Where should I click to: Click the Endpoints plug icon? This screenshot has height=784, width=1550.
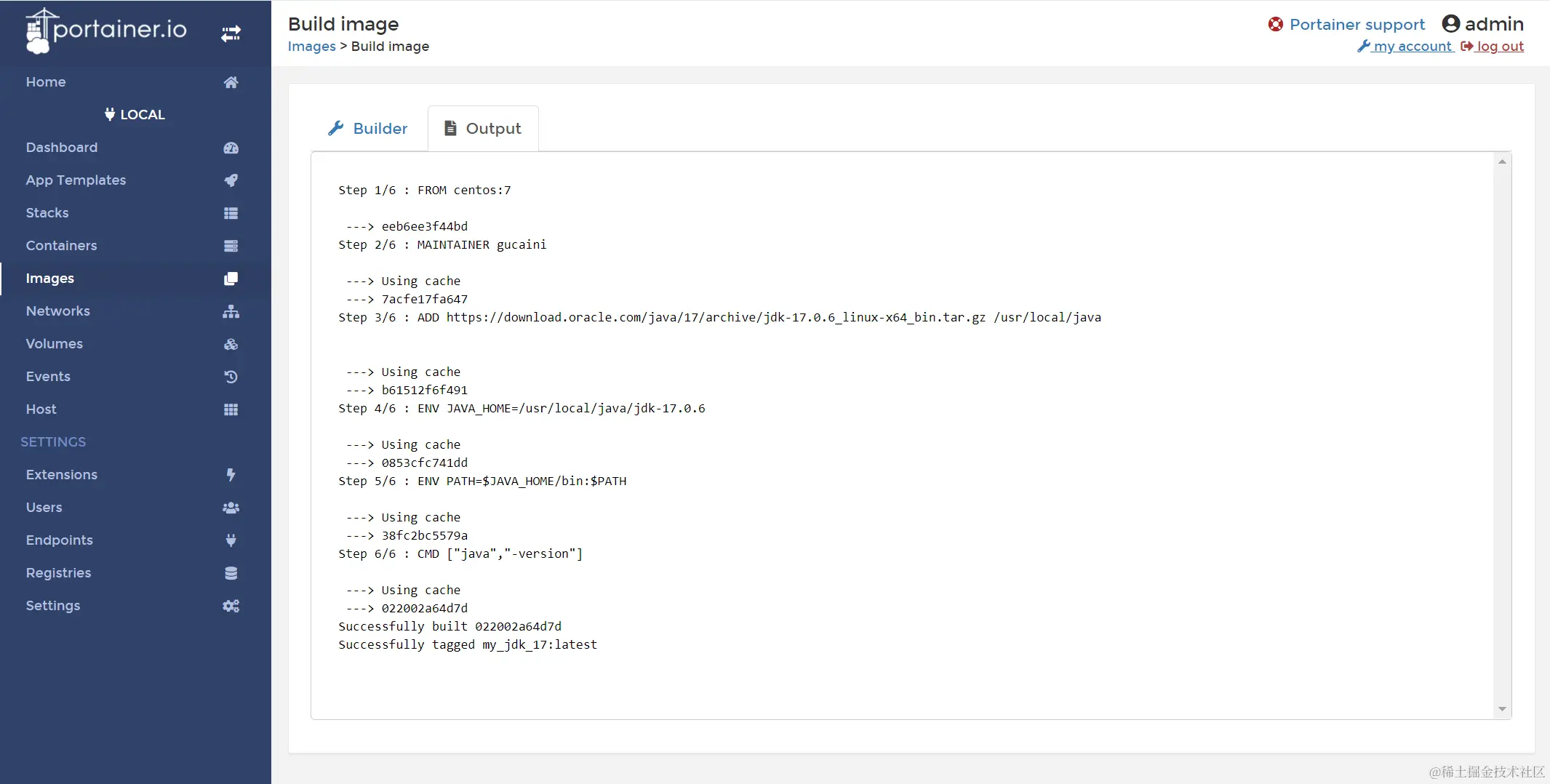[x=231, y=540]
